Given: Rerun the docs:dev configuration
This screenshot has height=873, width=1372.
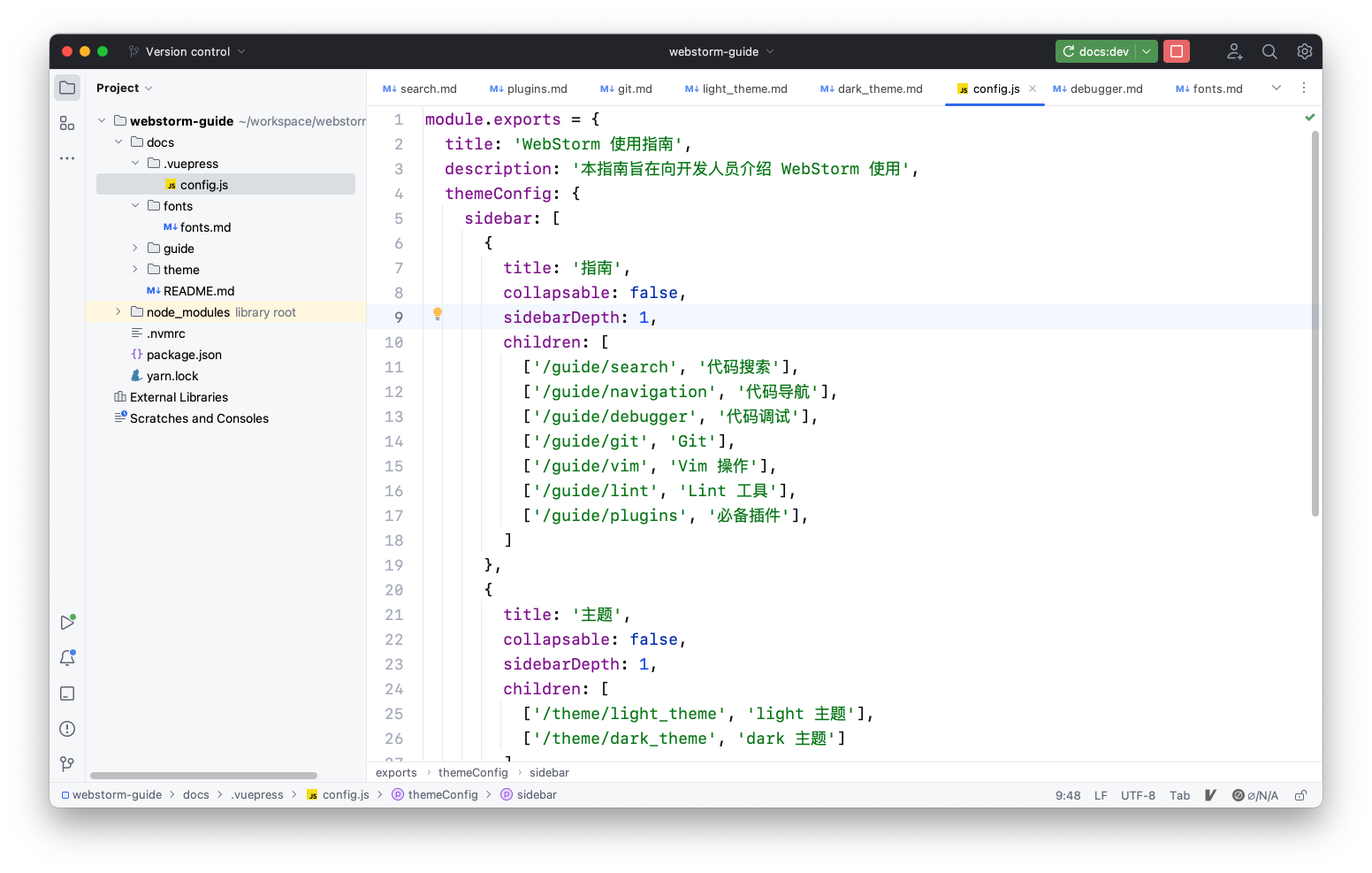Looking at the screenshot, I should [x=1096, y=51].
